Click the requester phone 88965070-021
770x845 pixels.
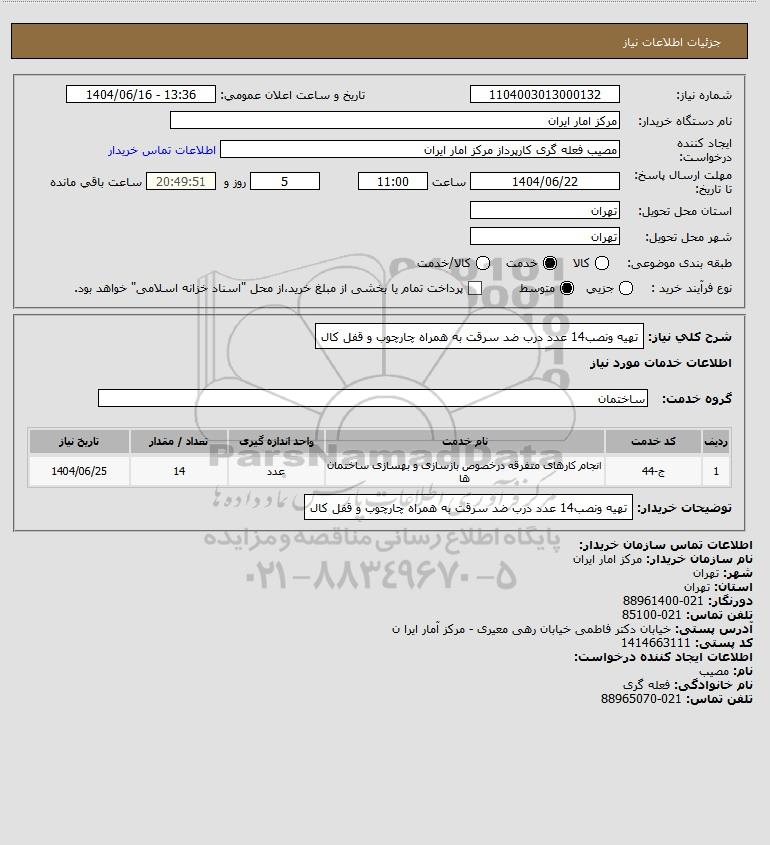click(x=641, y=699)
